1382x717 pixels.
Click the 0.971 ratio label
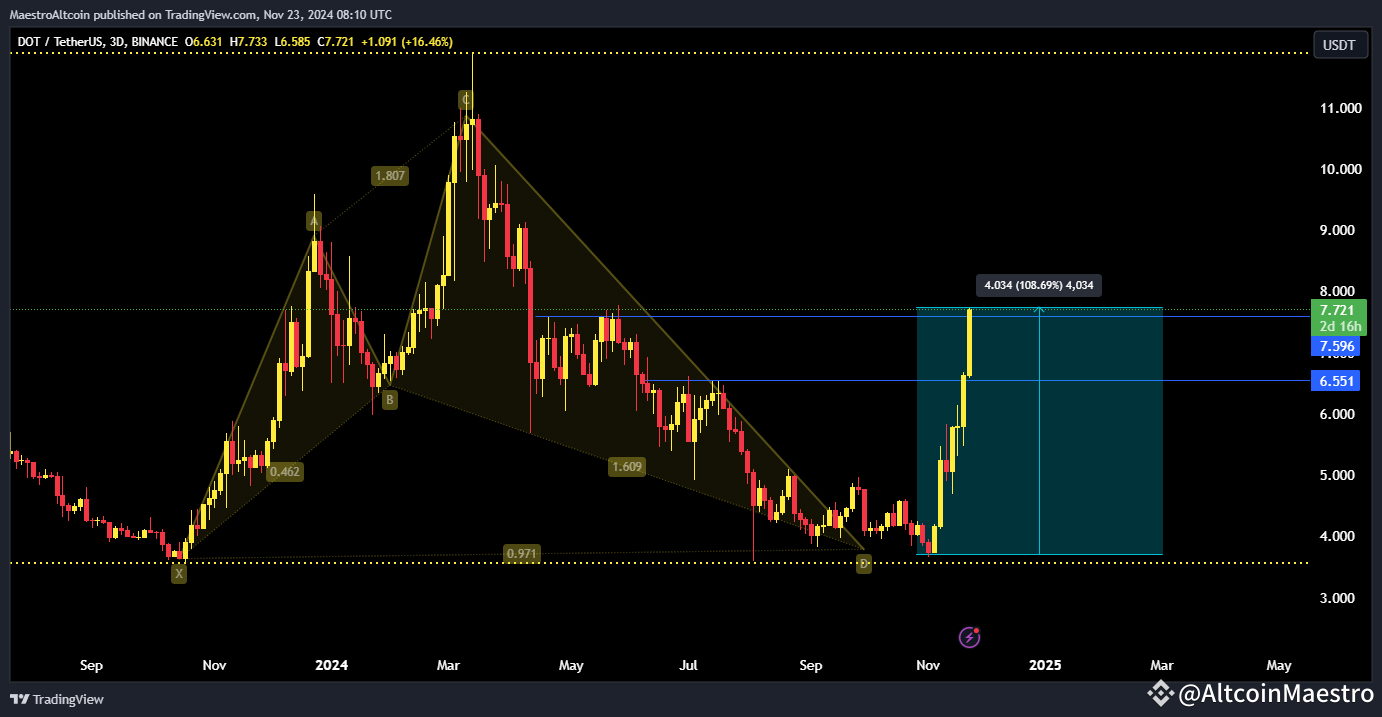click(x=522, y=553)
